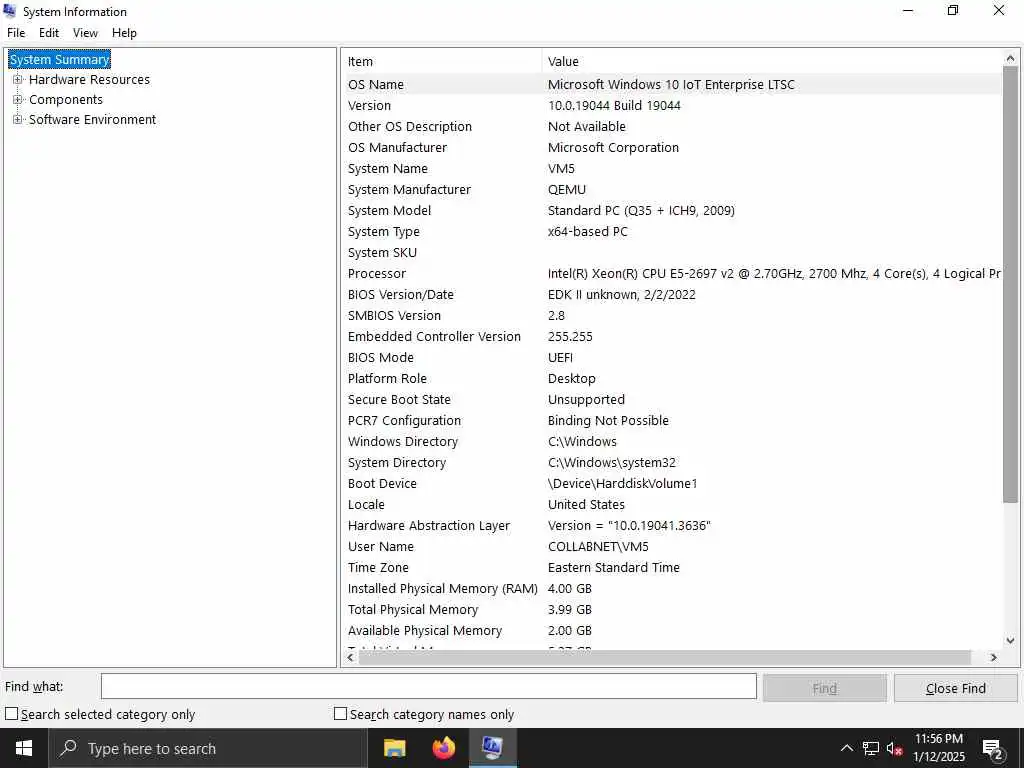Select the BIOS Mode row
This screenshot has width=1024, height=768.
[672, 357]
